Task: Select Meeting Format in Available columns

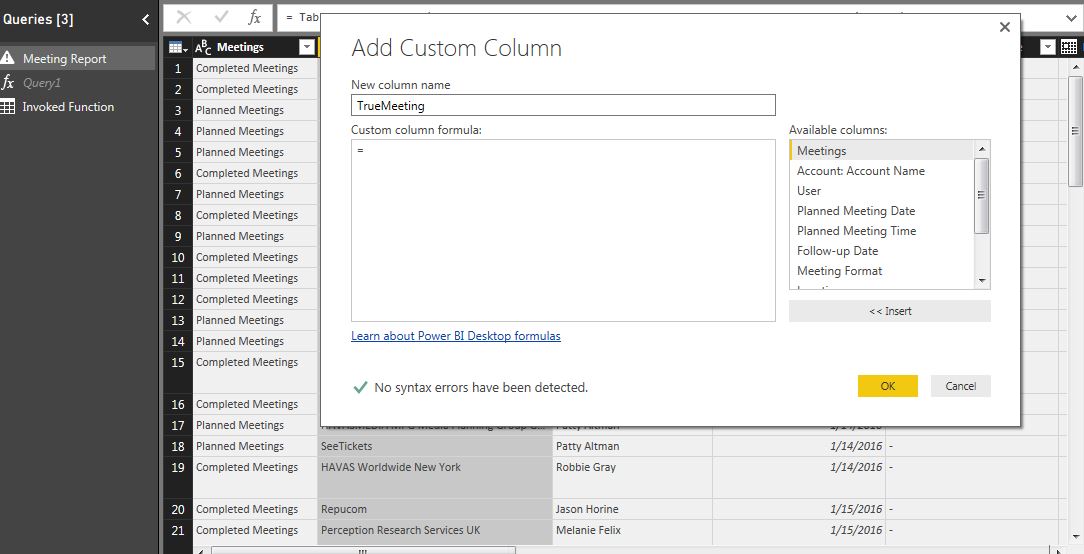Action: [x=881, y=271]
